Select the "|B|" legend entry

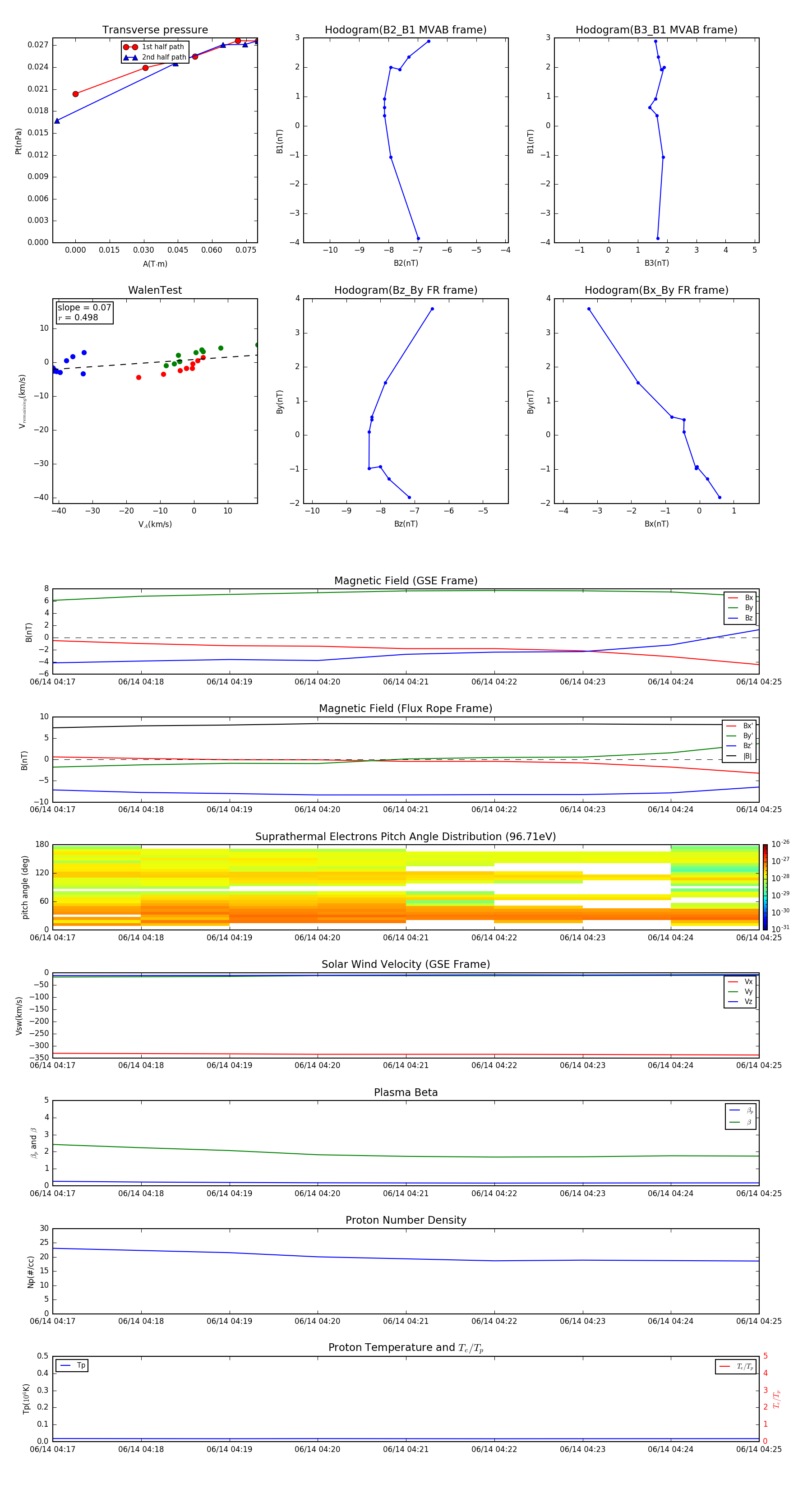739,756
